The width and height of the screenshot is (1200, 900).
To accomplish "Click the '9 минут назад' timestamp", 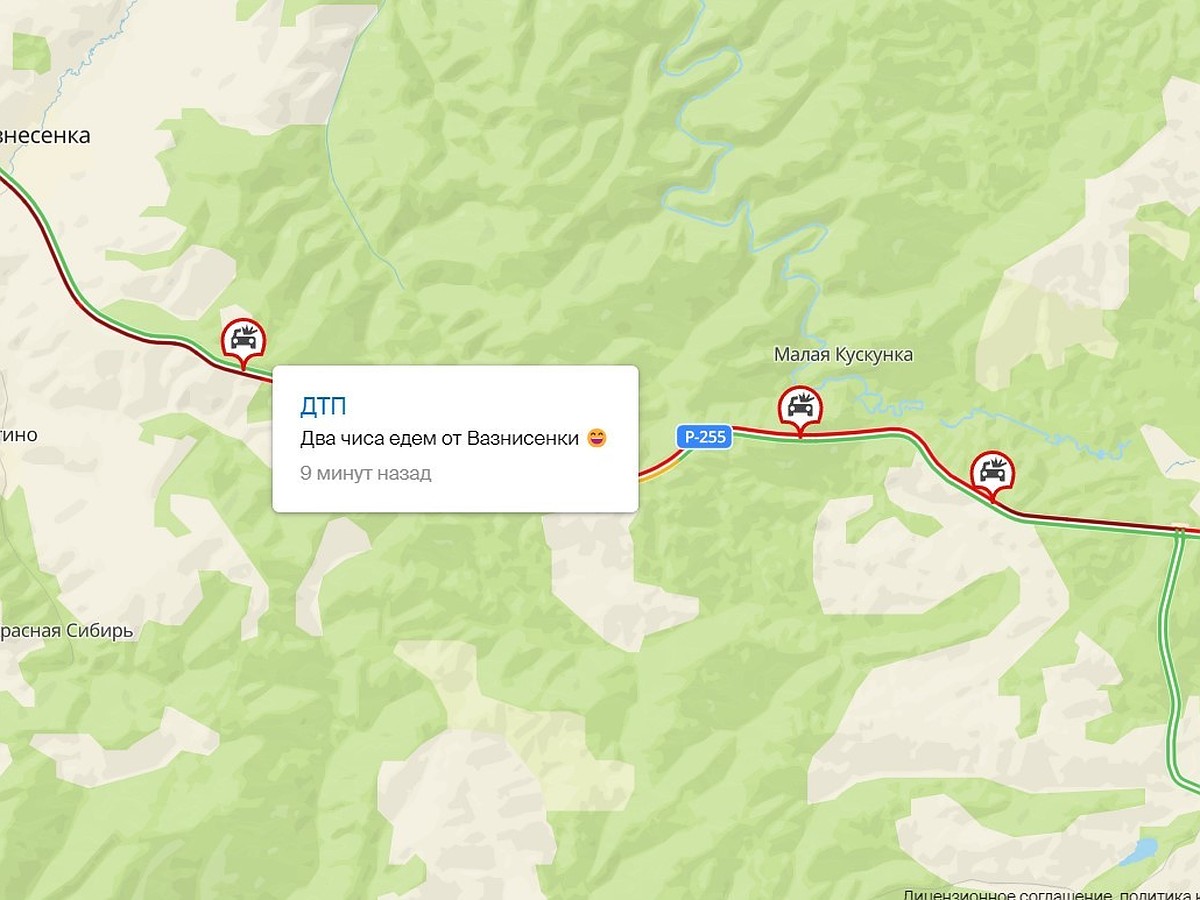I will (366, 473).
